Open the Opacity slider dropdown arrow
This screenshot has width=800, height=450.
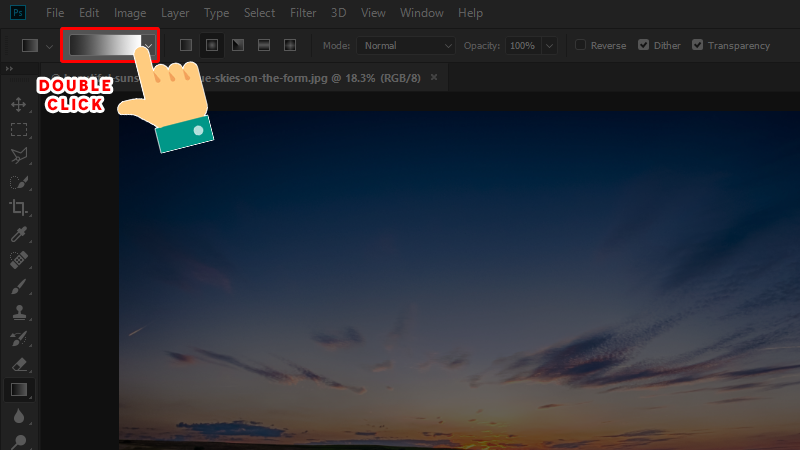coord(549,46)
